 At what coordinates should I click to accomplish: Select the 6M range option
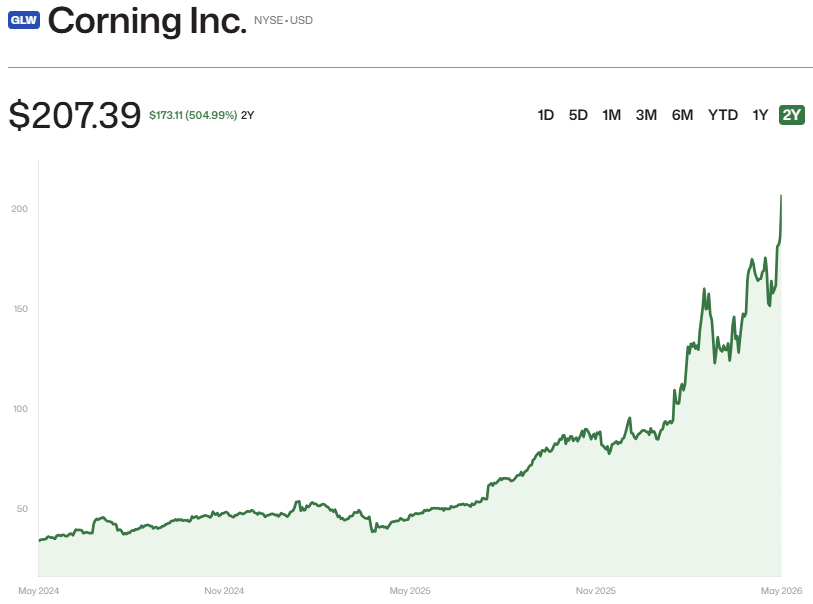(682, 115)
